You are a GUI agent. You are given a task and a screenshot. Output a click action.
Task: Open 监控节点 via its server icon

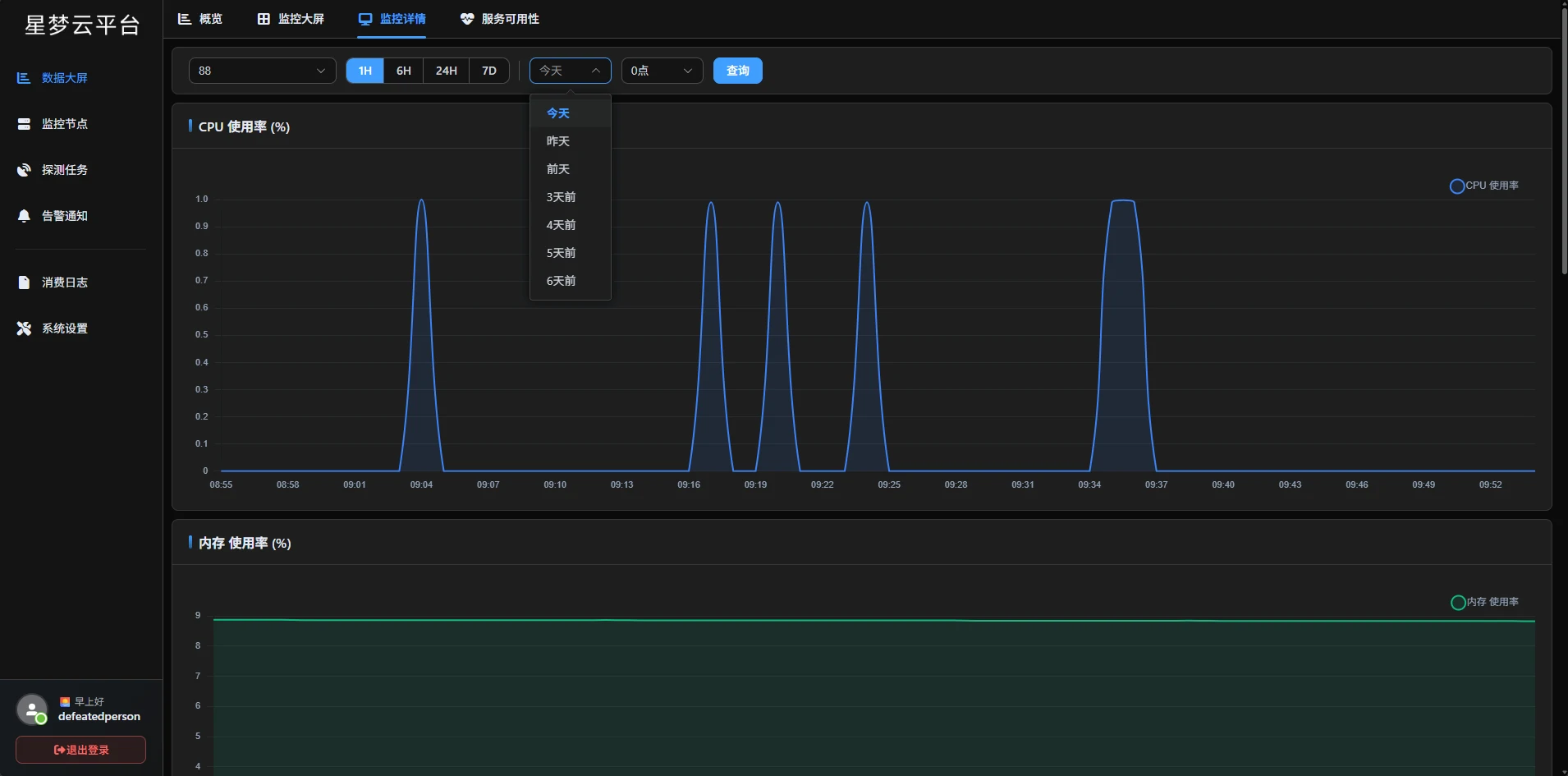click(x=24, y=124)
